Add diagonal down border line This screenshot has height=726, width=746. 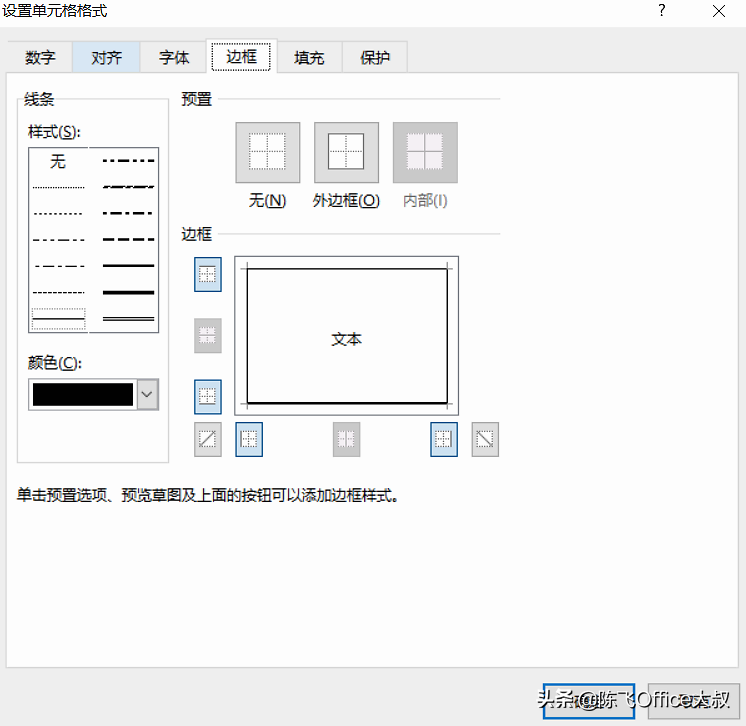click(x=485, y=439)
